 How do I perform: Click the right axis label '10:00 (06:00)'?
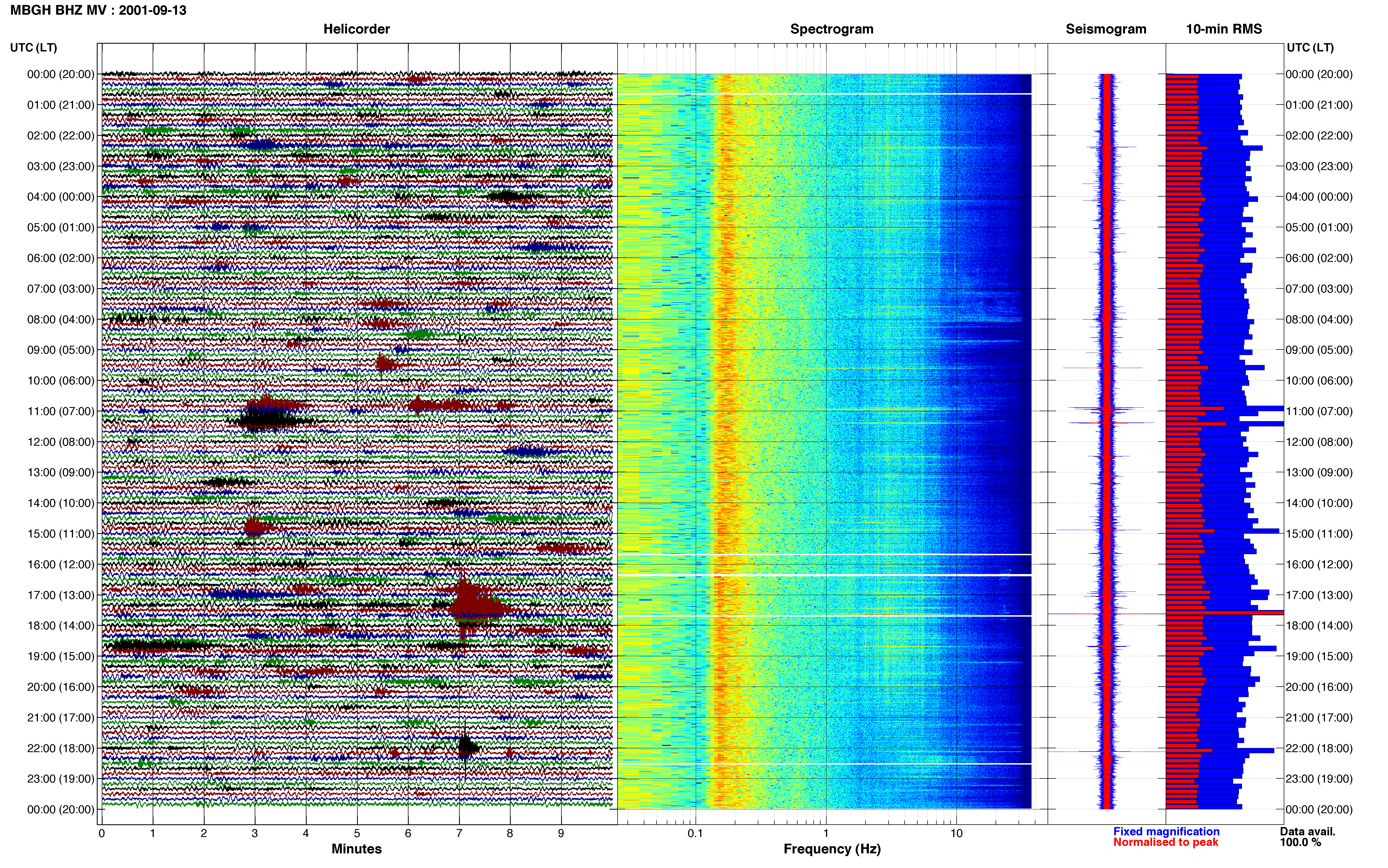(1319, 380)
